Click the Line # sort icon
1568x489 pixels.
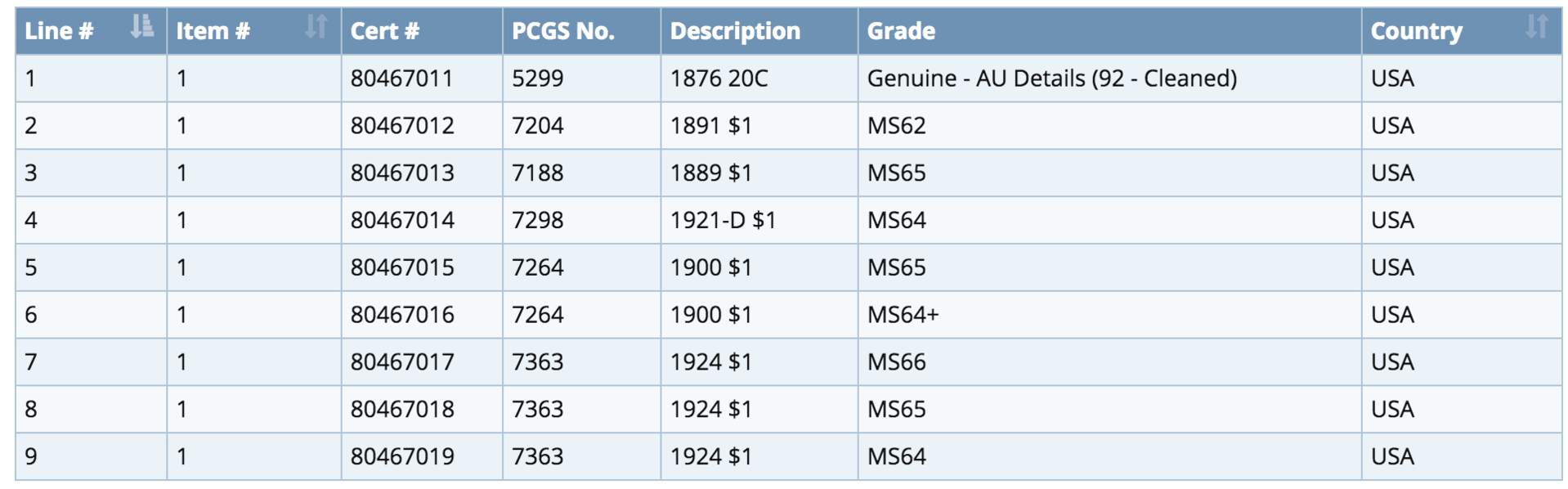(x=142, y=27)
